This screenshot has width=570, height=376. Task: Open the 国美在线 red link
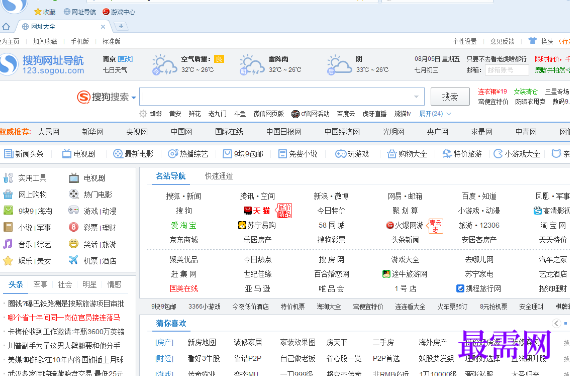pos(184,289)
